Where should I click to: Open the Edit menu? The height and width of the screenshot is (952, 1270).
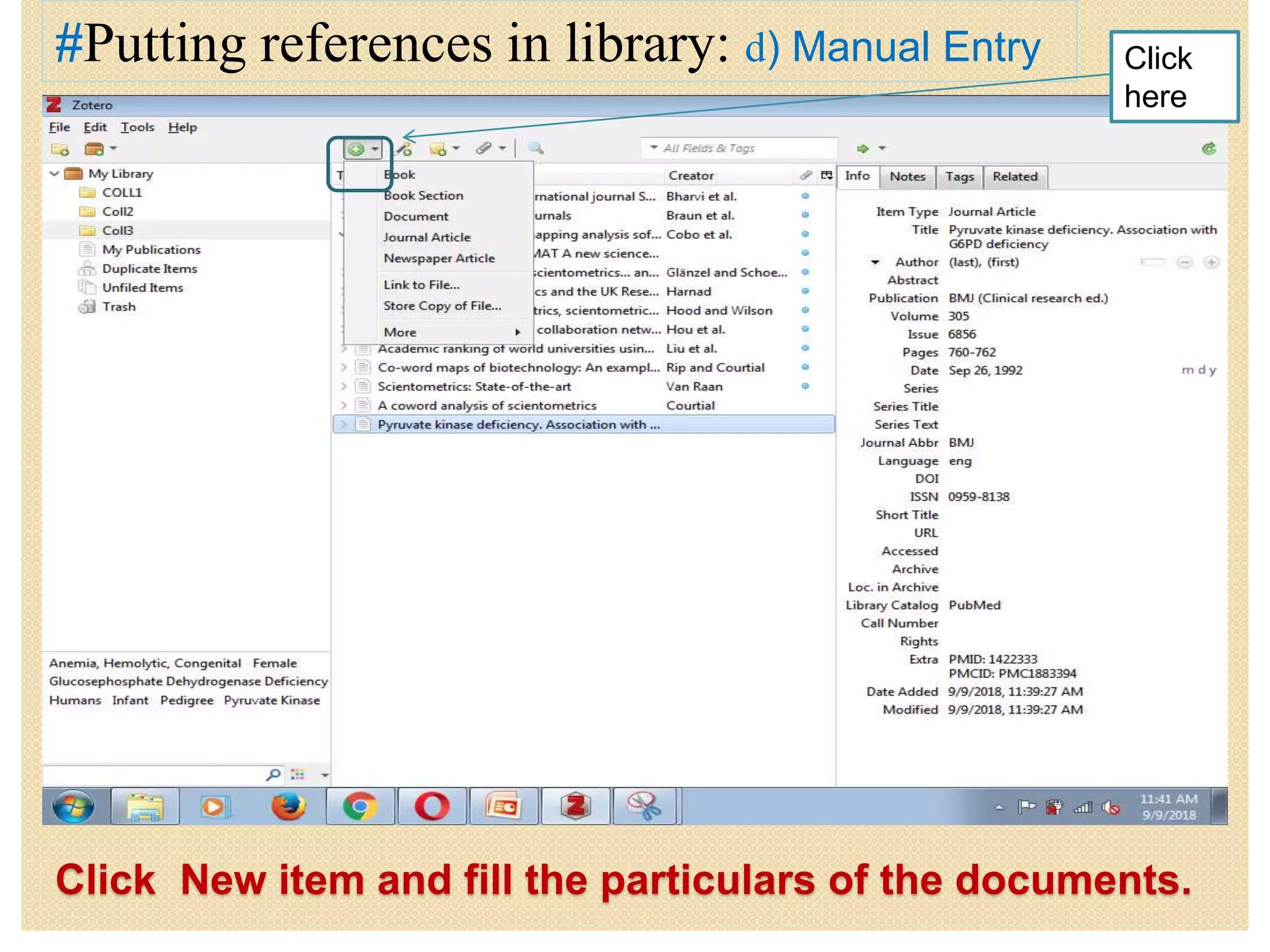coord(95,127)
